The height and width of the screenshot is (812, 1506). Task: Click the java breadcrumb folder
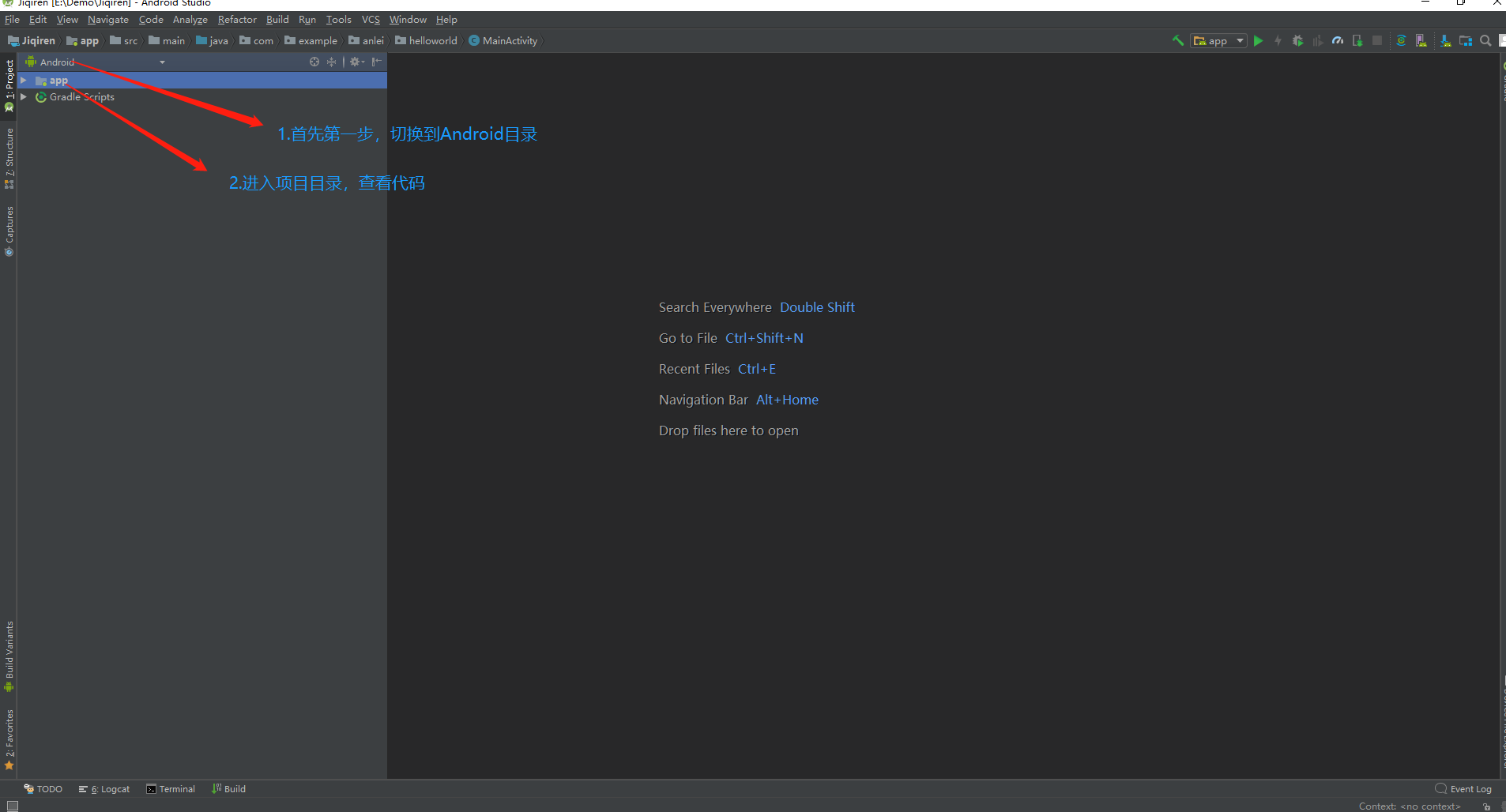pyautogui.click(x=212, y=40)
